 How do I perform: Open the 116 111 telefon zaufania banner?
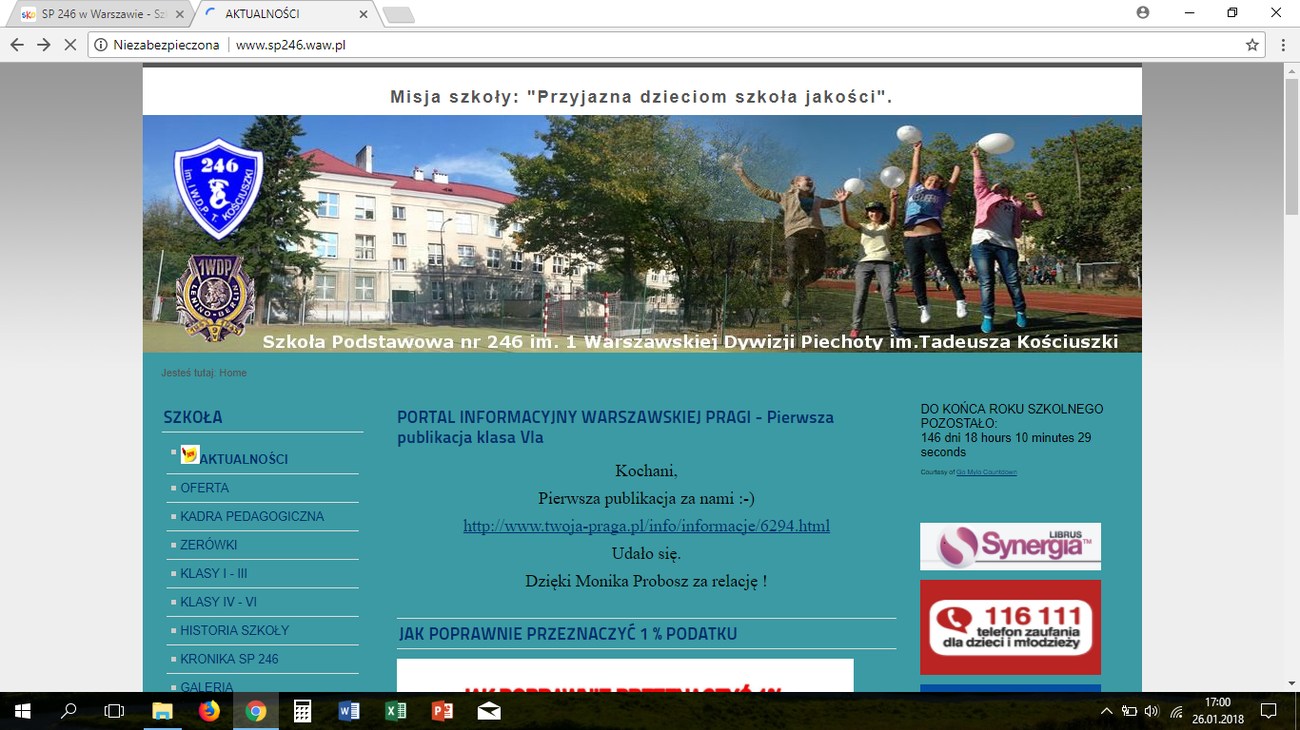(1010, 627)
